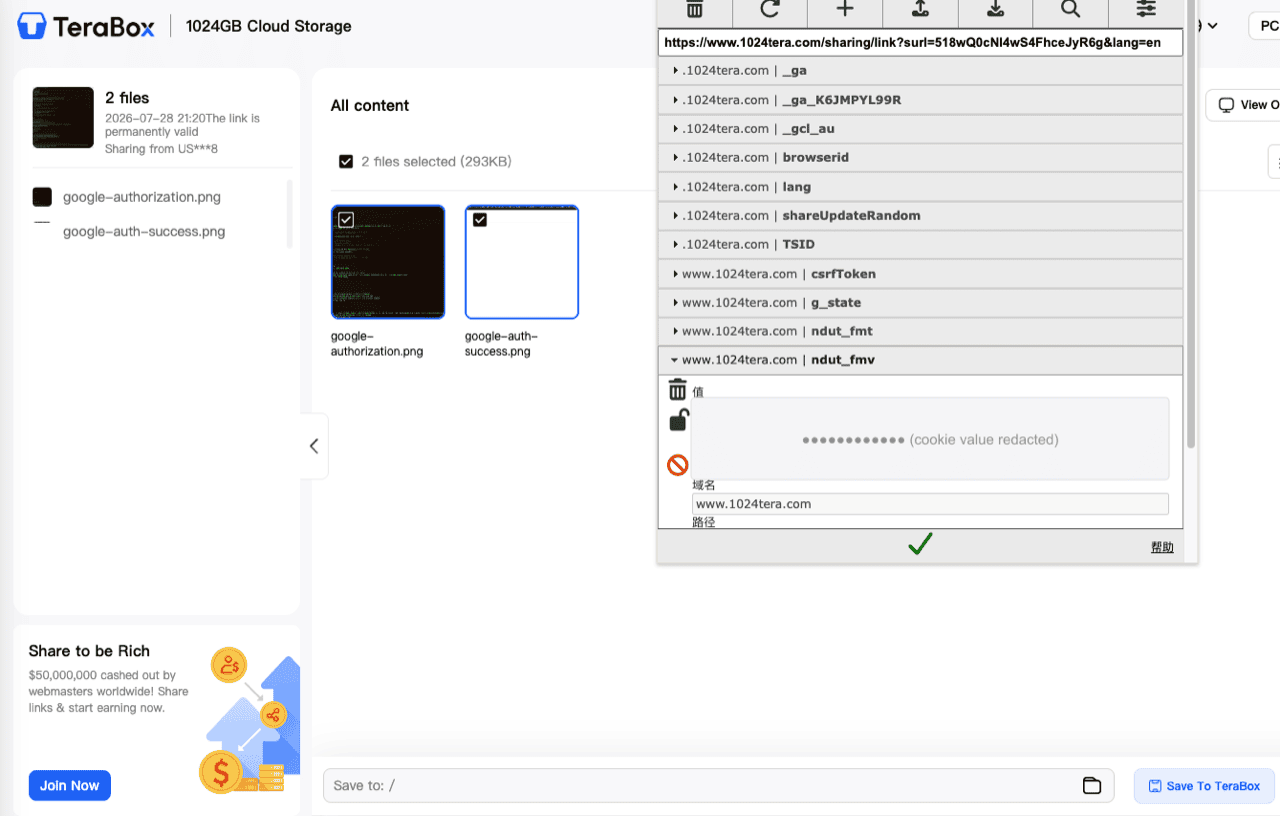The width and height of the screenshot is (1280, 816).
Task: Open folder picker icon in Save to field
Action: 1092,785
